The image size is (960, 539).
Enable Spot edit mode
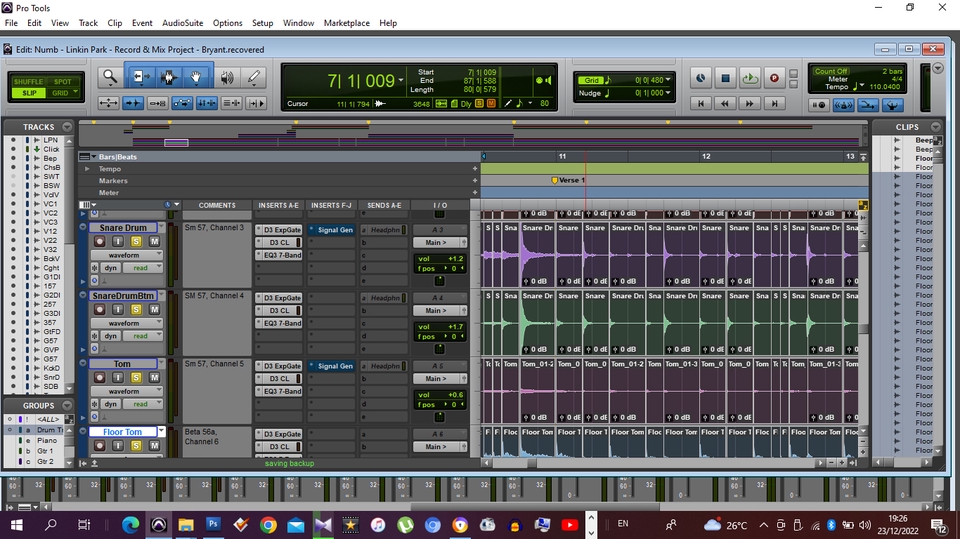[62, 81]
